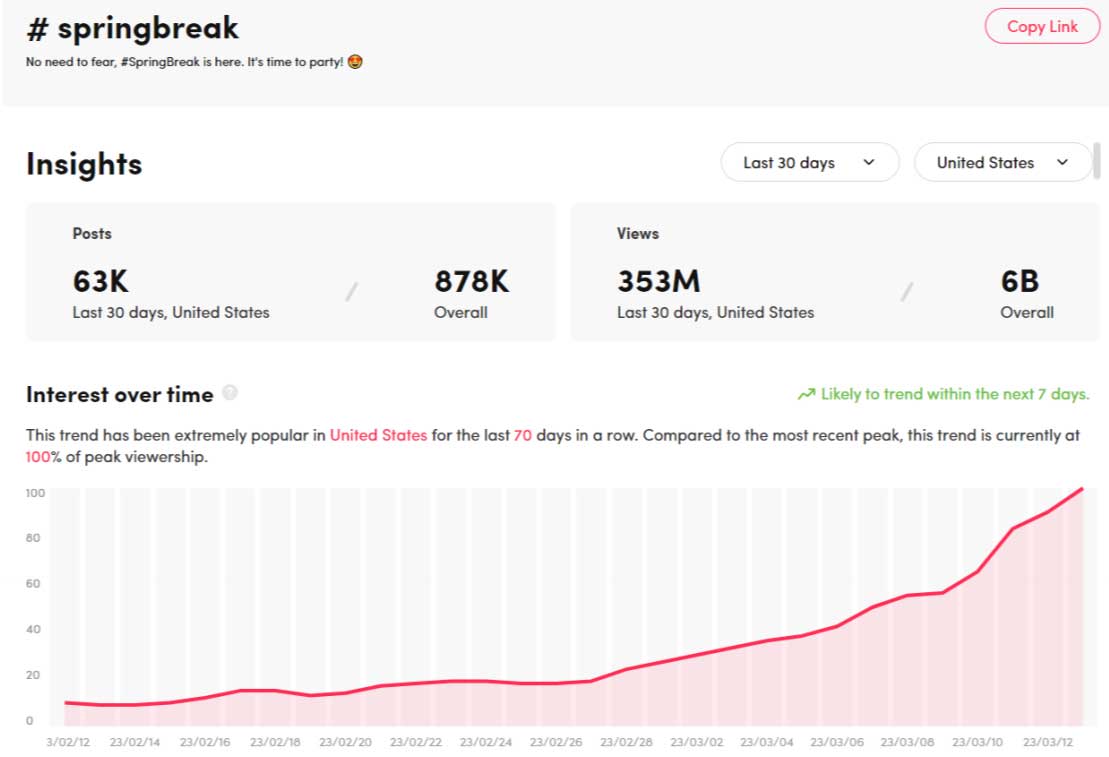Click the pink United States text in the trend description
The width and height of the screenshot is (1109, 757).
(x=378, y=436)
